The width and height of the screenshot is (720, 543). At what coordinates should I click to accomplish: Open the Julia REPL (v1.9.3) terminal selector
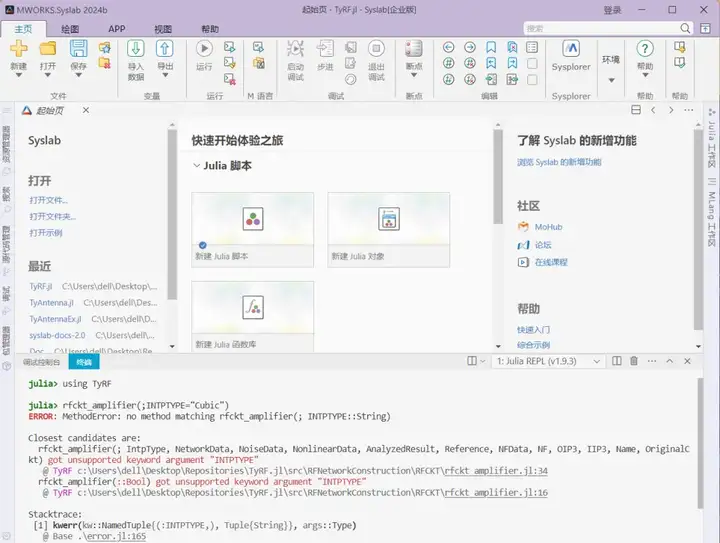(x=548, y=361)
